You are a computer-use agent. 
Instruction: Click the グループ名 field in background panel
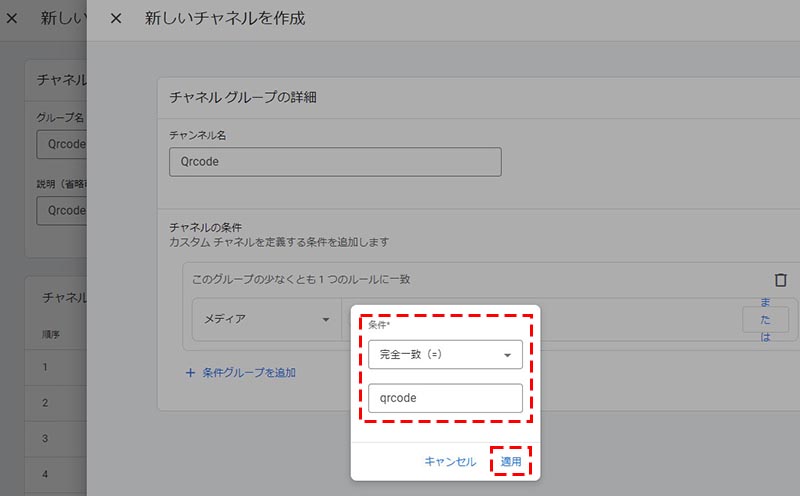62,143
